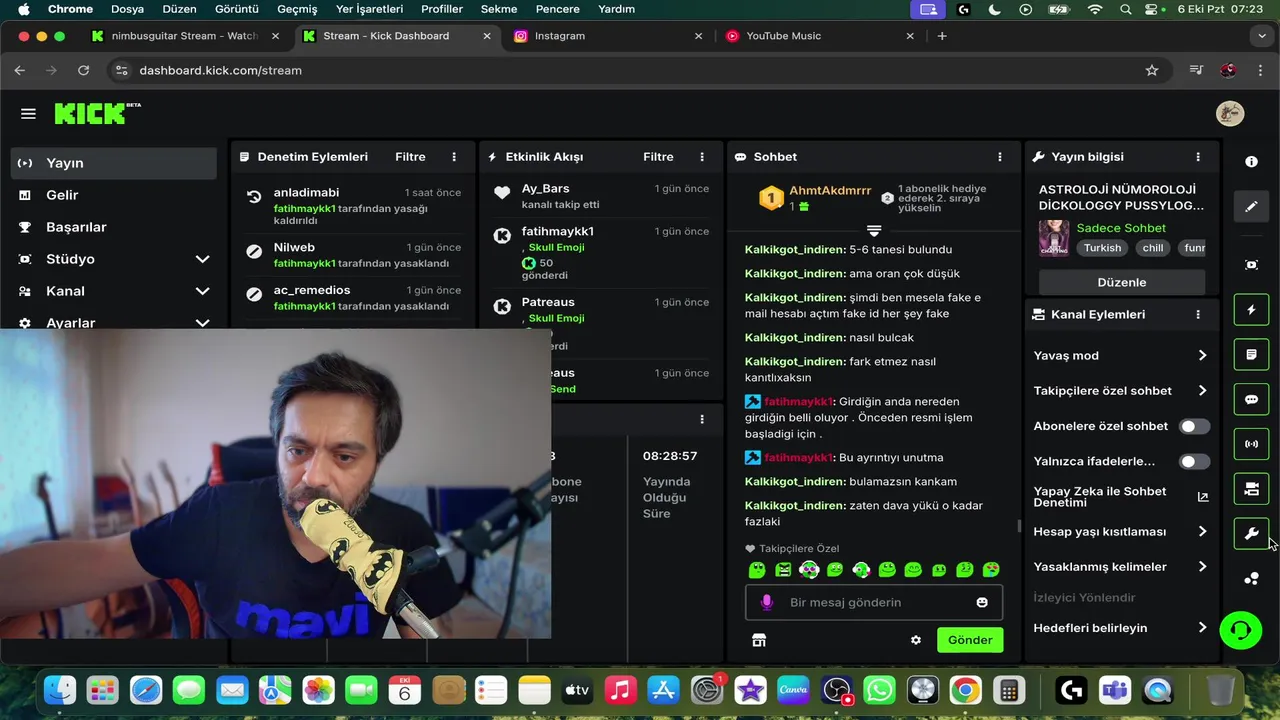Screen dimensions: 1280x720
Task: Bookmark this page with the star icon
Action: tap(1152, 70)
